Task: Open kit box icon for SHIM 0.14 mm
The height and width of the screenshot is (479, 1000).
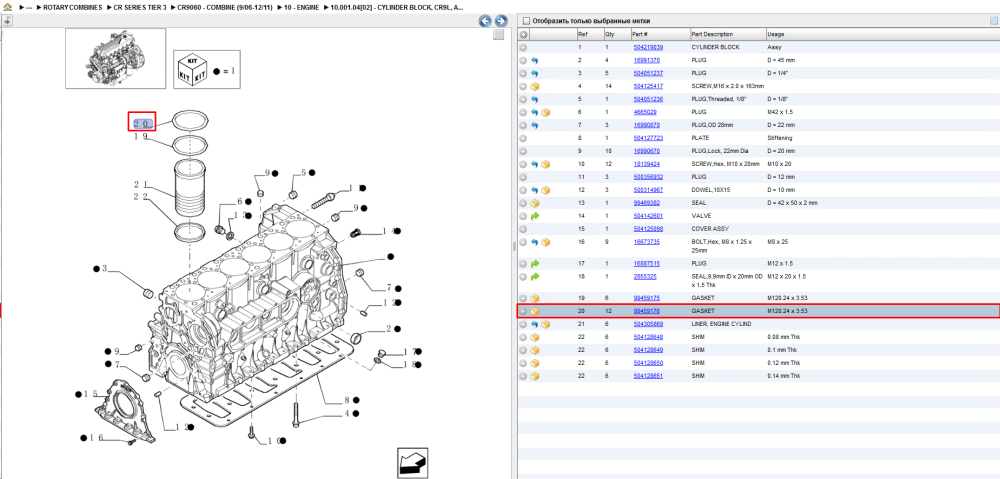Action: [x=534, y=376]
